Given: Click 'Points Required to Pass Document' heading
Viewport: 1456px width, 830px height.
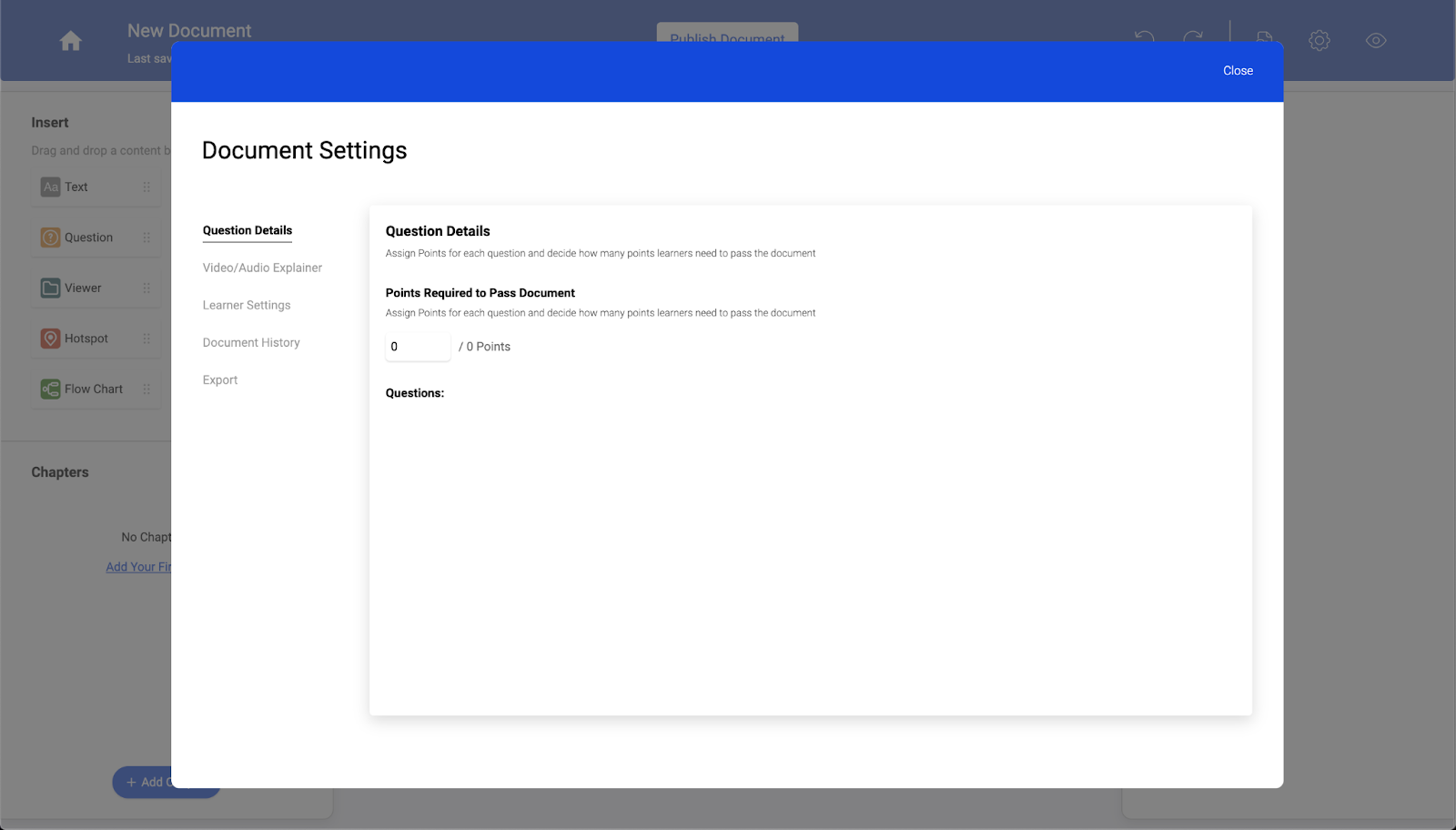Looking at the screenshot, I should pos(480,293).
